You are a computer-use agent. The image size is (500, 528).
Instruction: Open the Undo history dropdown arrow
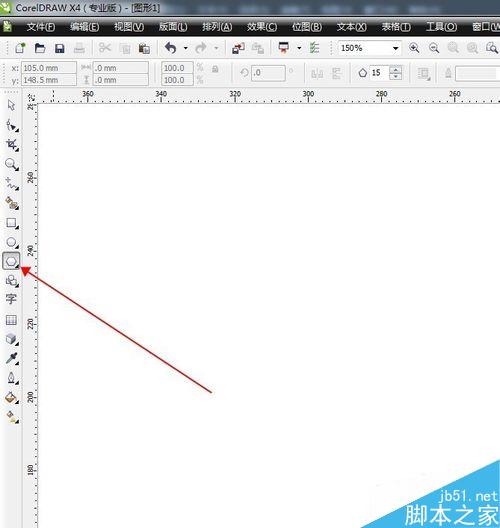[x=186, y=48]
